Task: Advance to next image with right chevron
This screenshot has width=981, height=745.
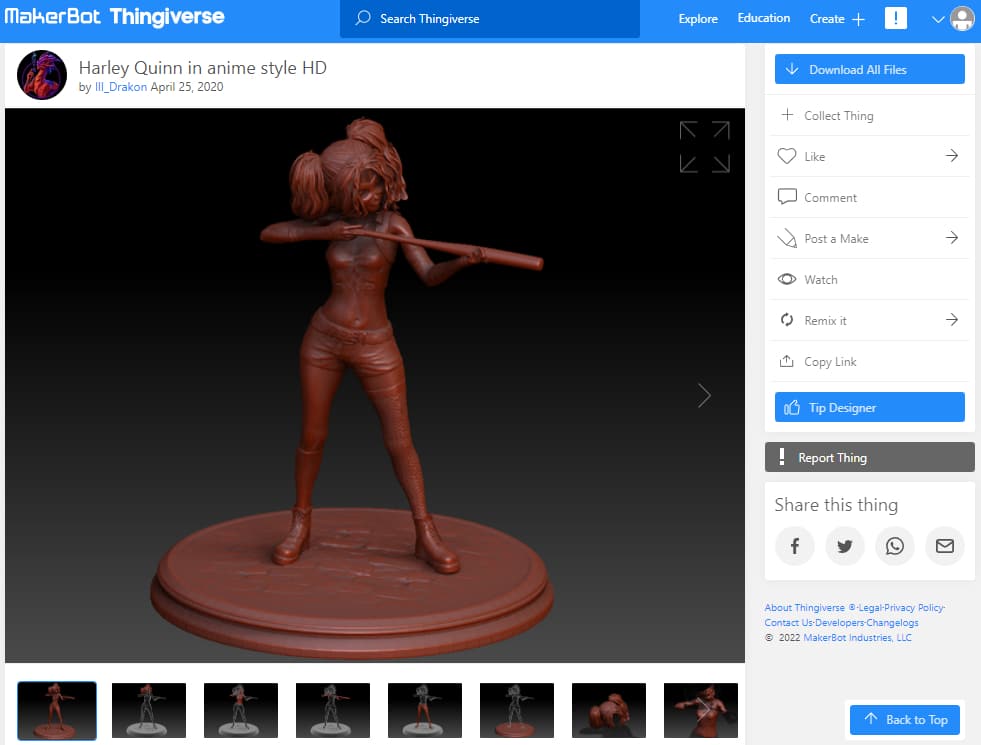Action: coord(704,395)
